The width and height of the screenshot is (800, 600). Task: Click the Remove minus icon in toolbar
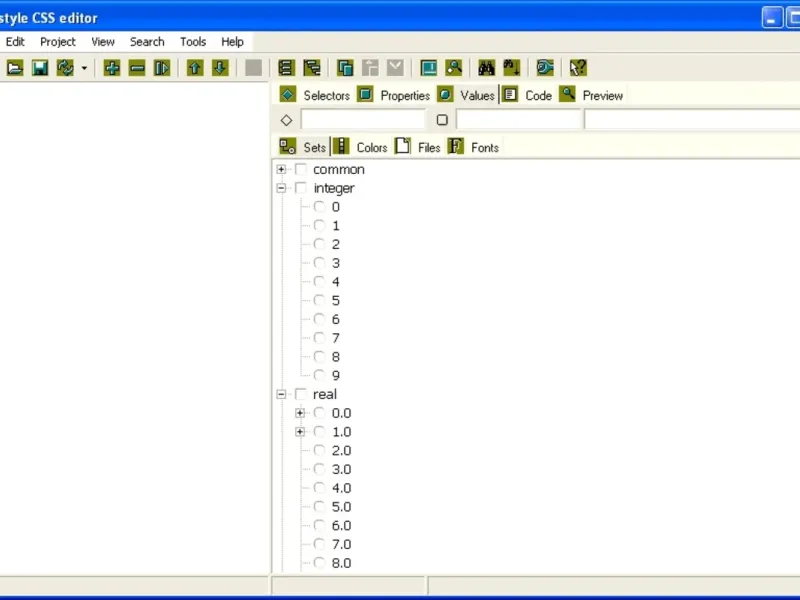click(137, 68)
